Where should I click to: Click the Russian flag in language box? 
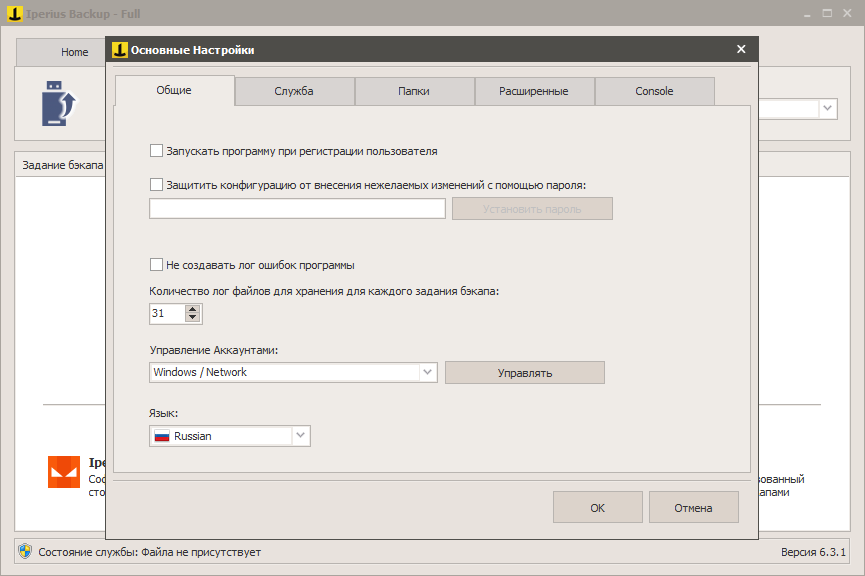pyautogui.click(x=161, y=436)
